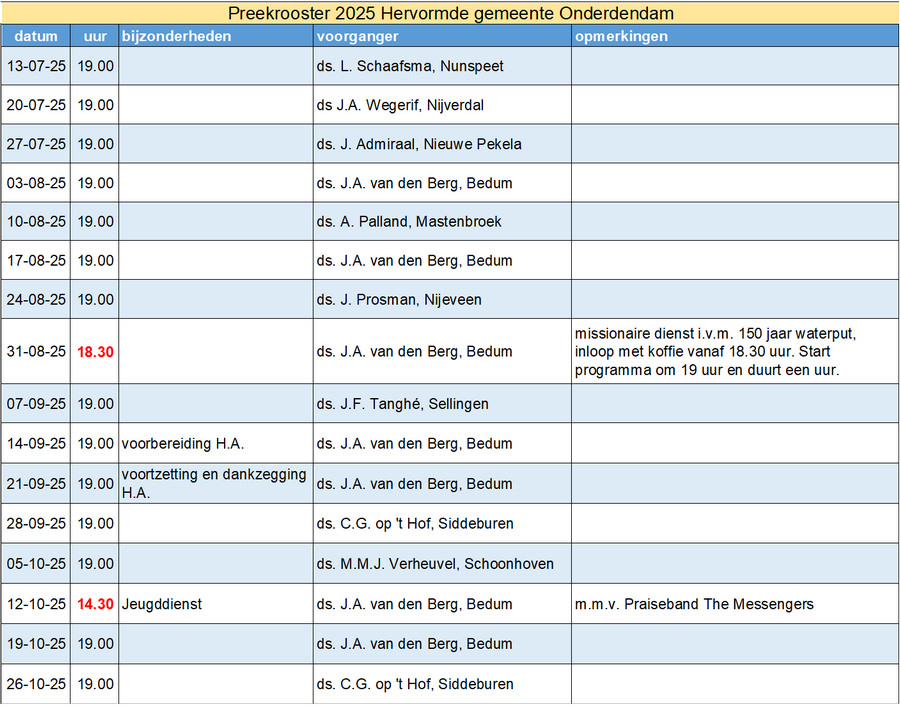Viewport: 900px width, 706px height.
Task: Click 'ds. L. Schaafsma, Nunspeet' cell
Action: [443, 66]
